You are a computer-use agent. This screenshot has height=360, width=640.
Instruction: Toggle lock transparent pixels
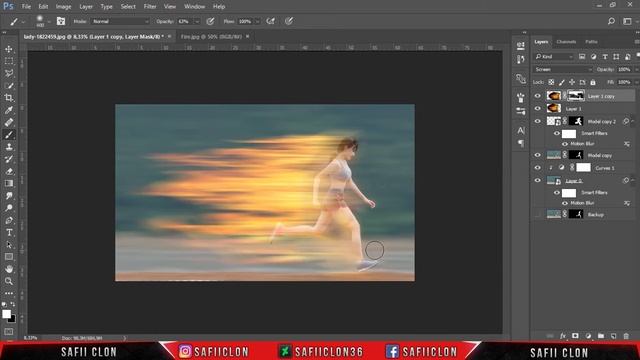coord(551,82)
